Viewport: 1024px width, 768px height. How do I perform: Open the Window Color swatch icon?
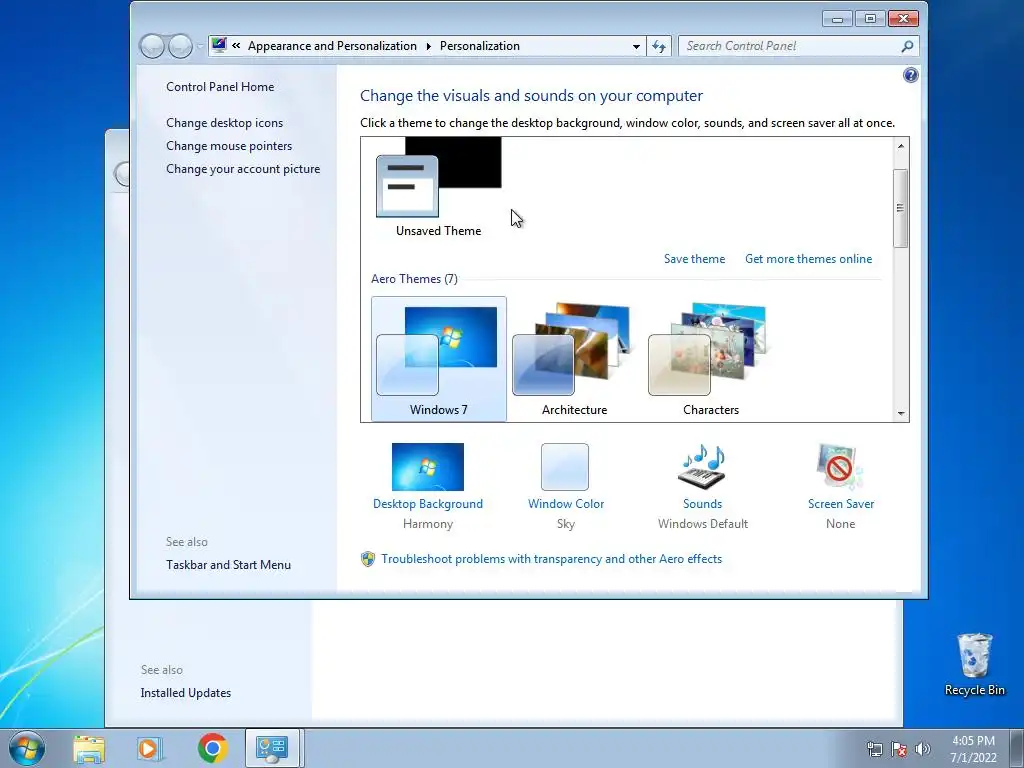coord(565,467)
